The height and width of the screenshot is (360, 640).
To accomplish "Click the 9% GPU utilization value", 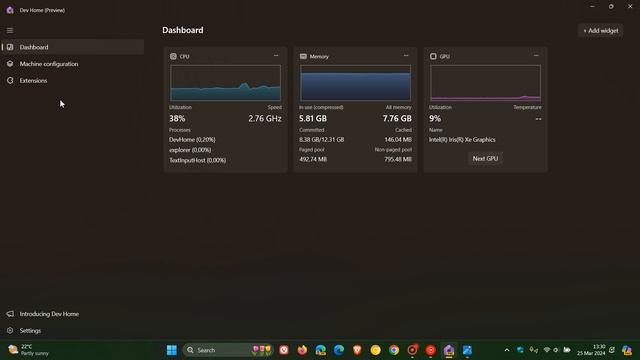I will (x=435, y=118).
